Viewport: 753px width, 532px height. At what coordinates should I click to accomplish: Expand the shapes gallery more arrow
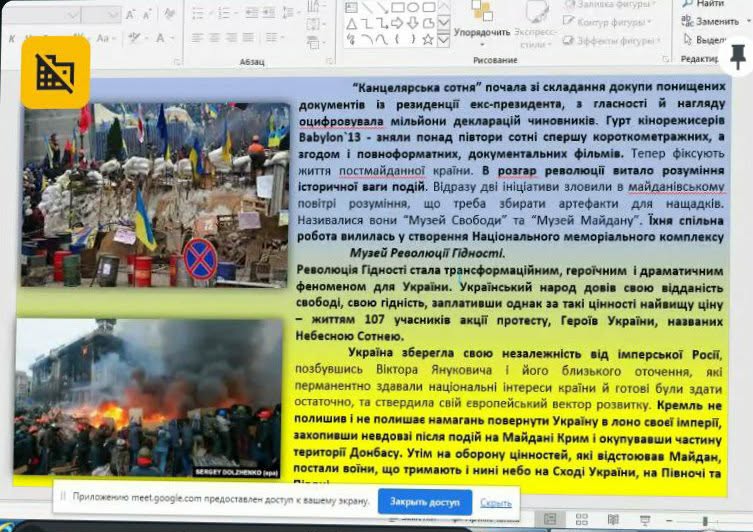point(444,40)
